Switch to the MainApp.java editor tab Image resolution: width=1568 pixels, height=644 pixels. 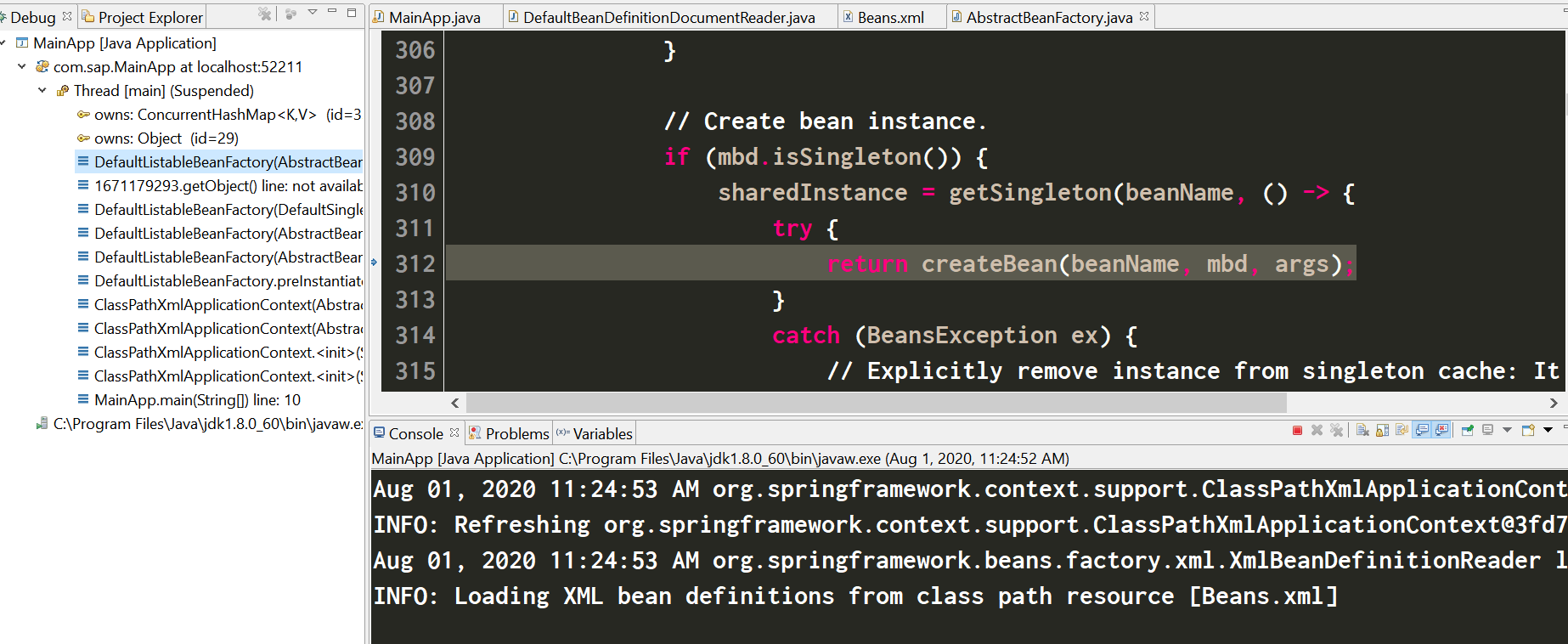[x=434, y=17]
